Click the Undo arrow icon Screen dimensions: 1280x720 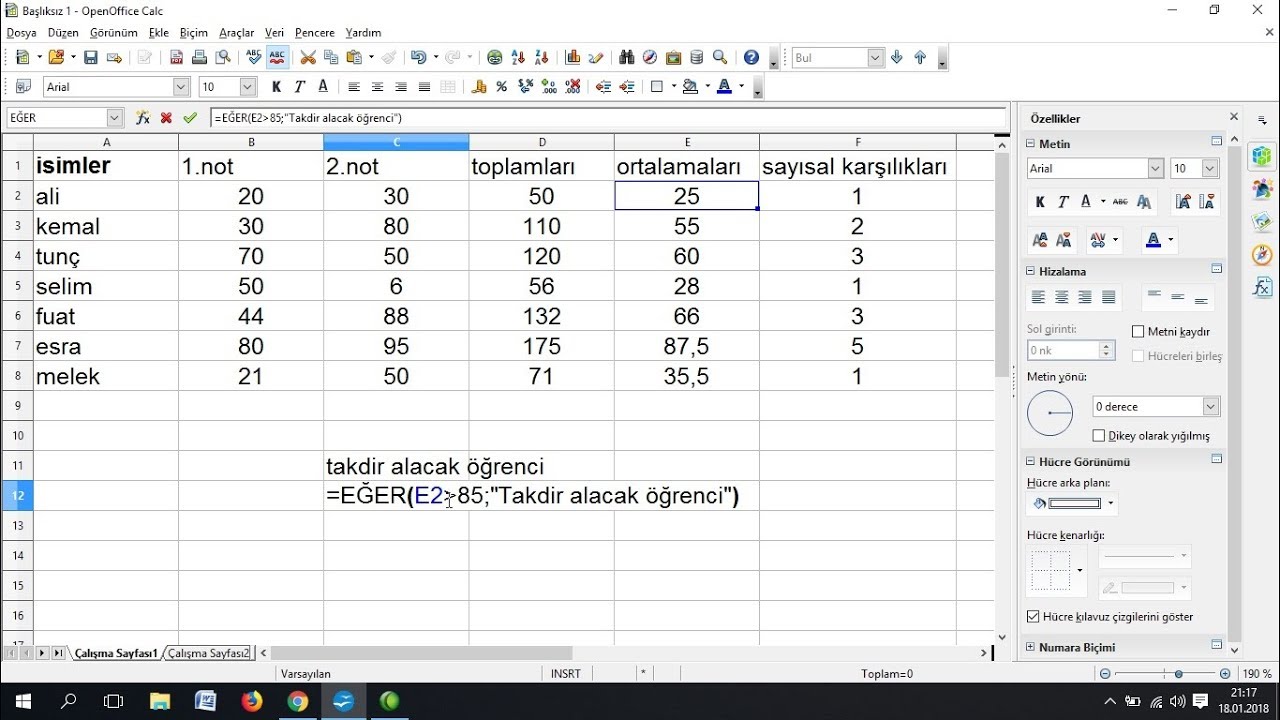pyautogui.click(x=417, y=58)
